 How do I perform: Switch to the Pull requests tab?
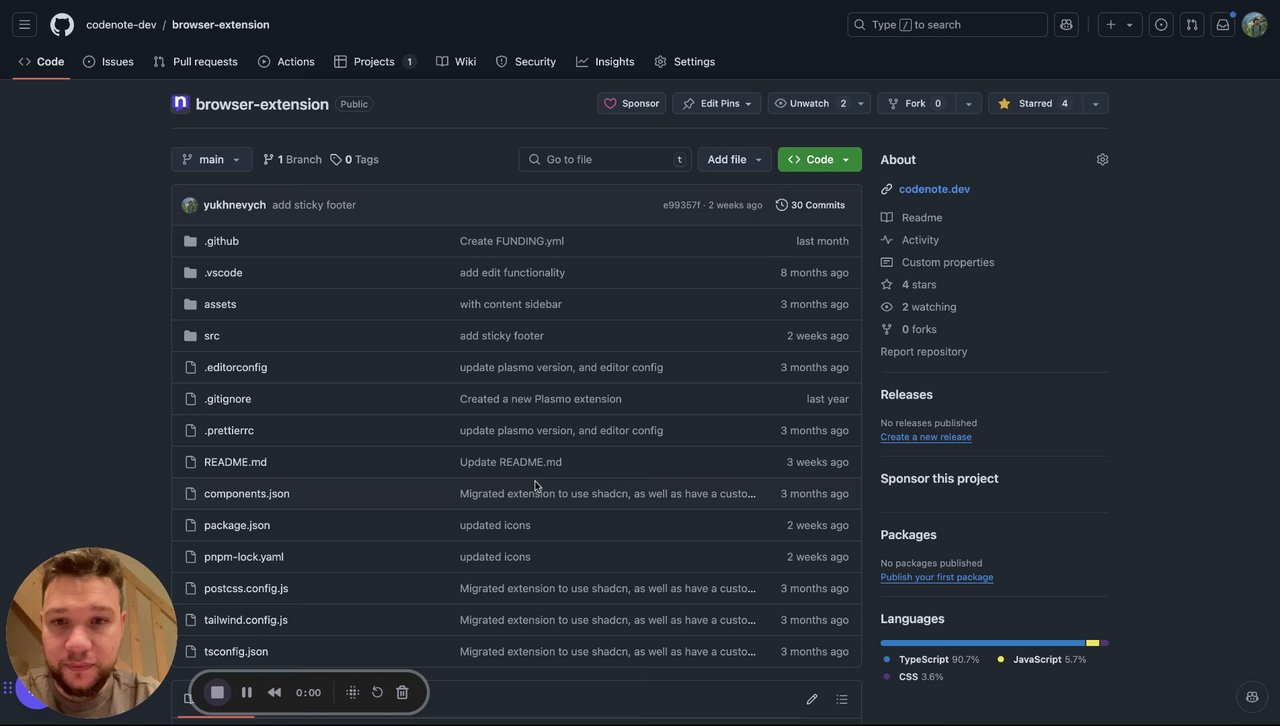click(195, 62)
